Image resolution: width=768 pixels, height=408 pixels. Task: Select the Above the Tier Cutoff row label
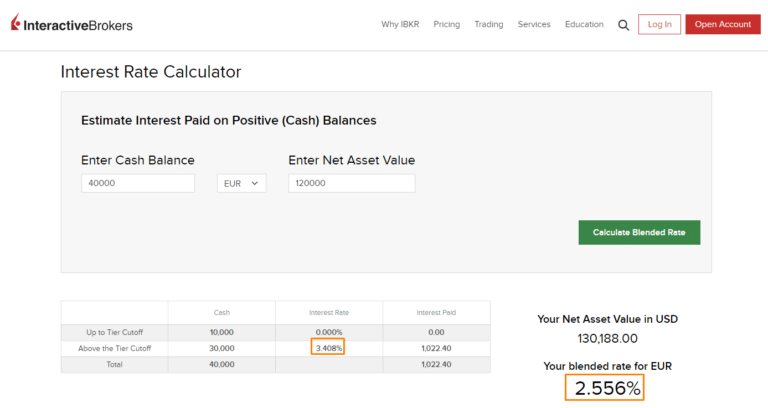[114, 348]
